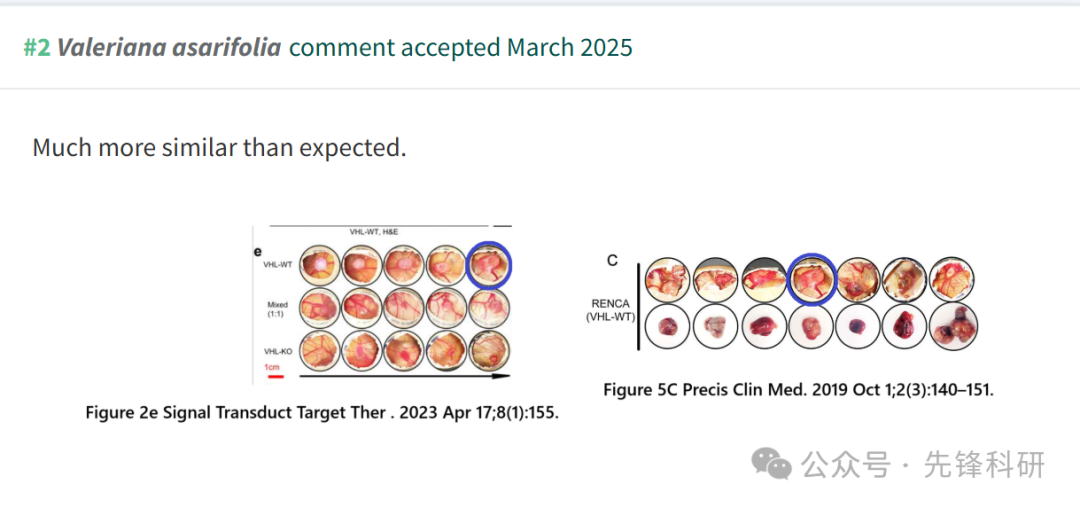Click the panel letter C label
Viewport: 1080px width, 508px height.
(x=612, y=260)
